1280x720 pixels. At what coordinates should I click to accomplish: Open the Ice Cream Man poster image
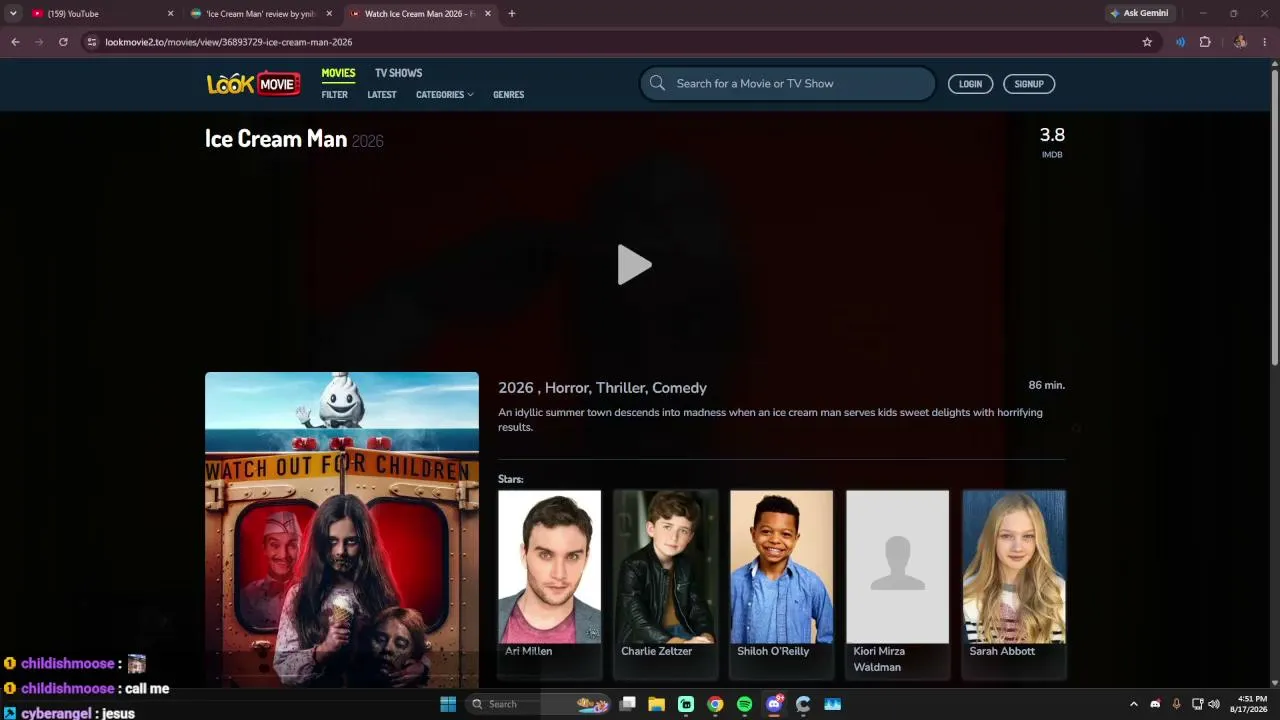pyautogui.click(x=342, y=530)
